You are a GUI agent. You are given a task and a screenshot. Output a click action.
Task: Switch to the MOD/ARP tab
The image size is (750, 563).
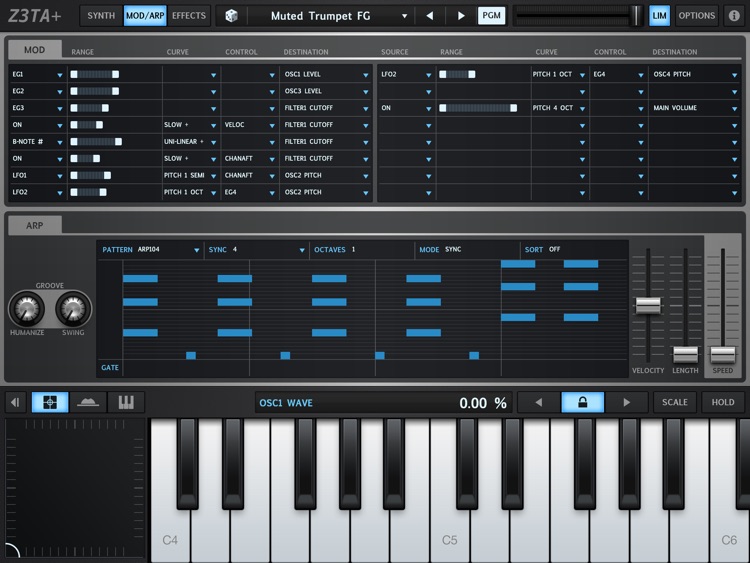145,16
